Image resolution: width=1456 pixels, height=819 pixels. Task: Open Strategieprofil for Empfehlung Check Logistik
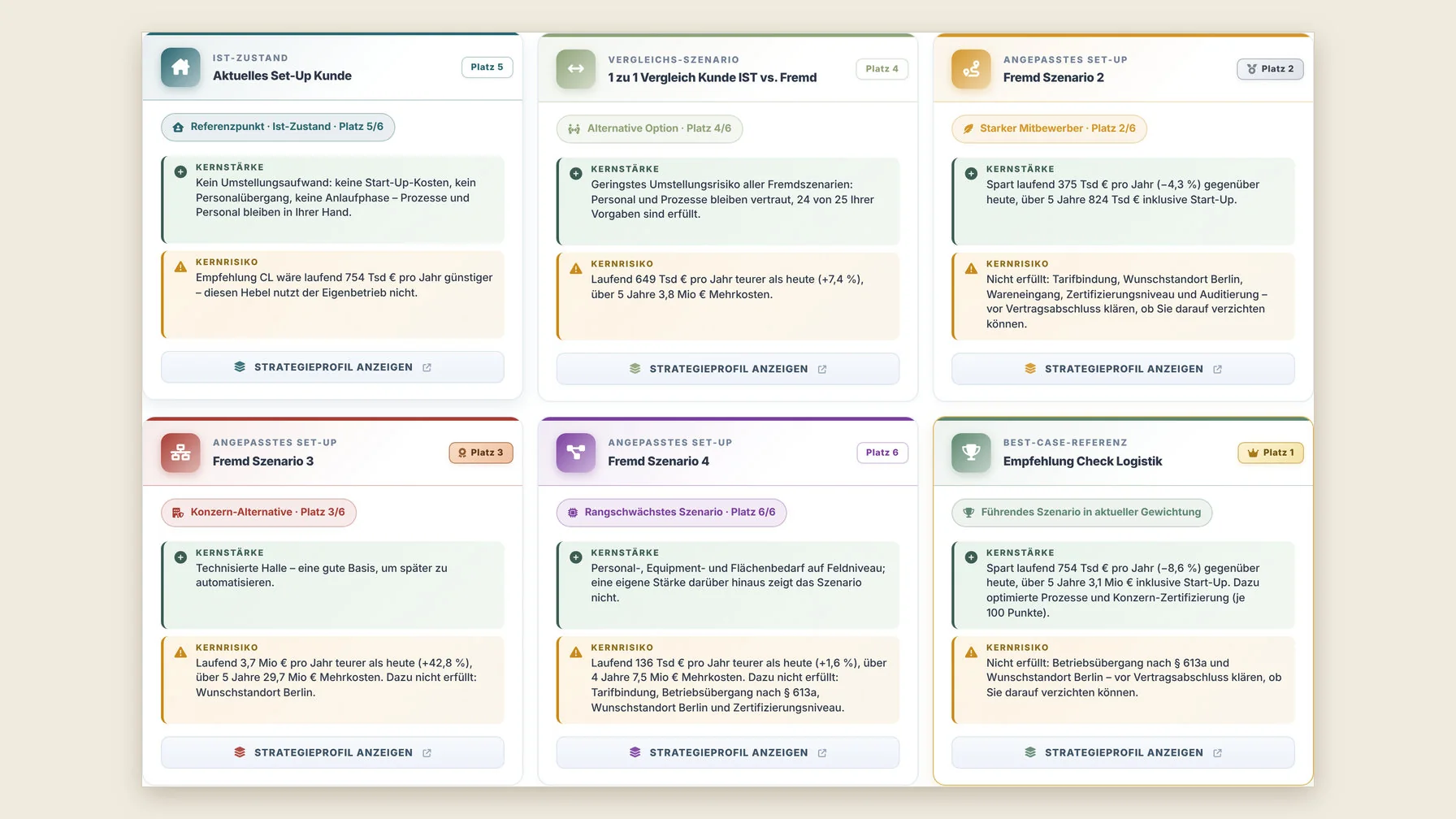point(1123,752)
